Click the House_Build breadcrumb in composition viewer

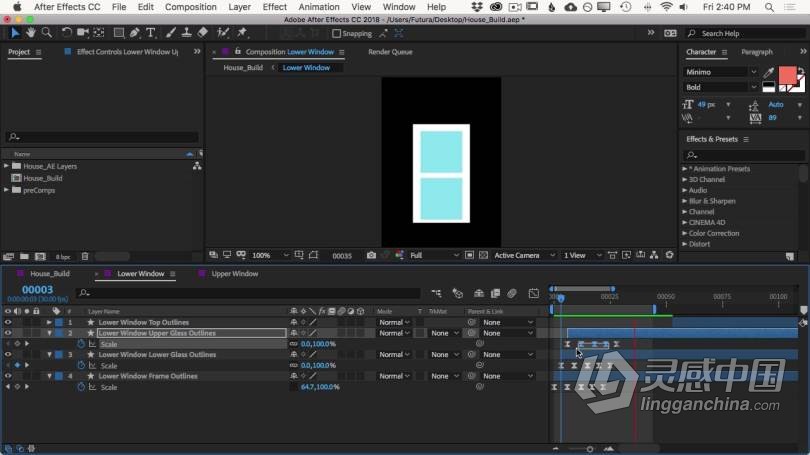click(243, 68)
